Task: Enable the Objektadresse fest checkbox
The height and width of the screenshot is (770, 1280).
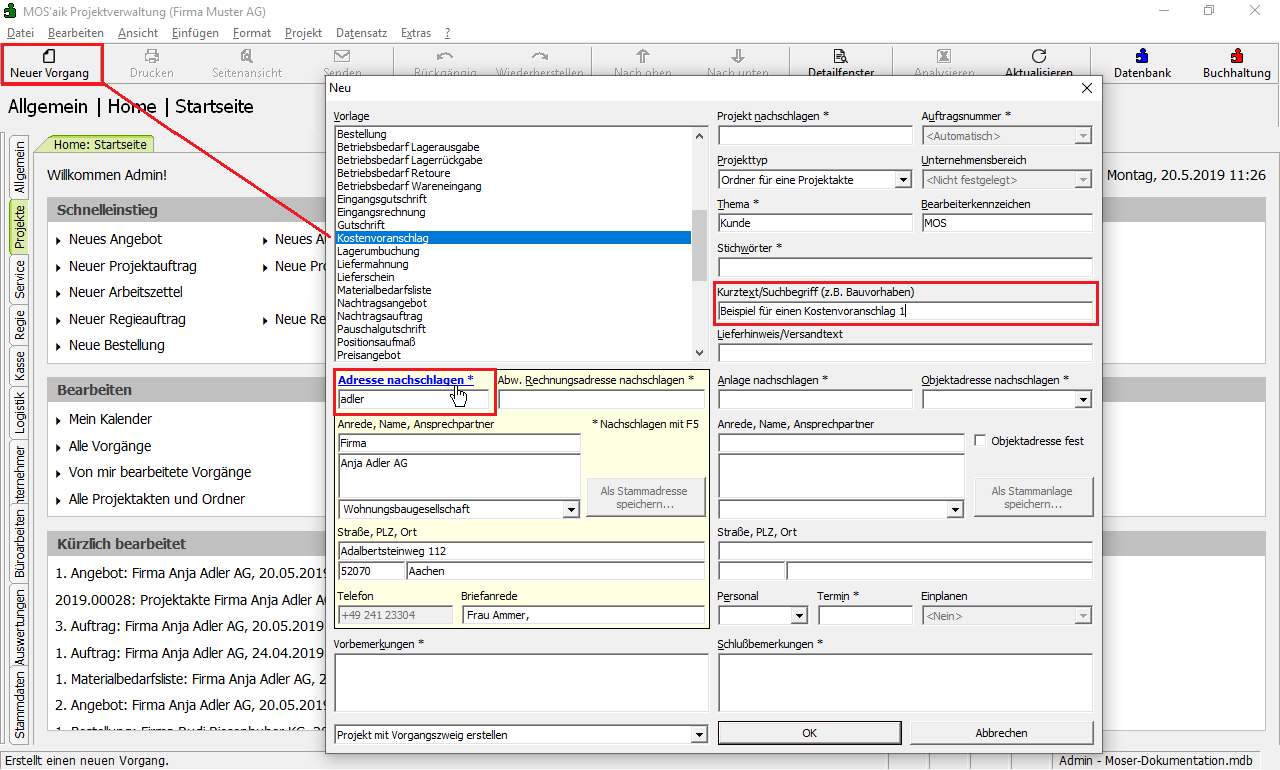Action: pos(981,441)
